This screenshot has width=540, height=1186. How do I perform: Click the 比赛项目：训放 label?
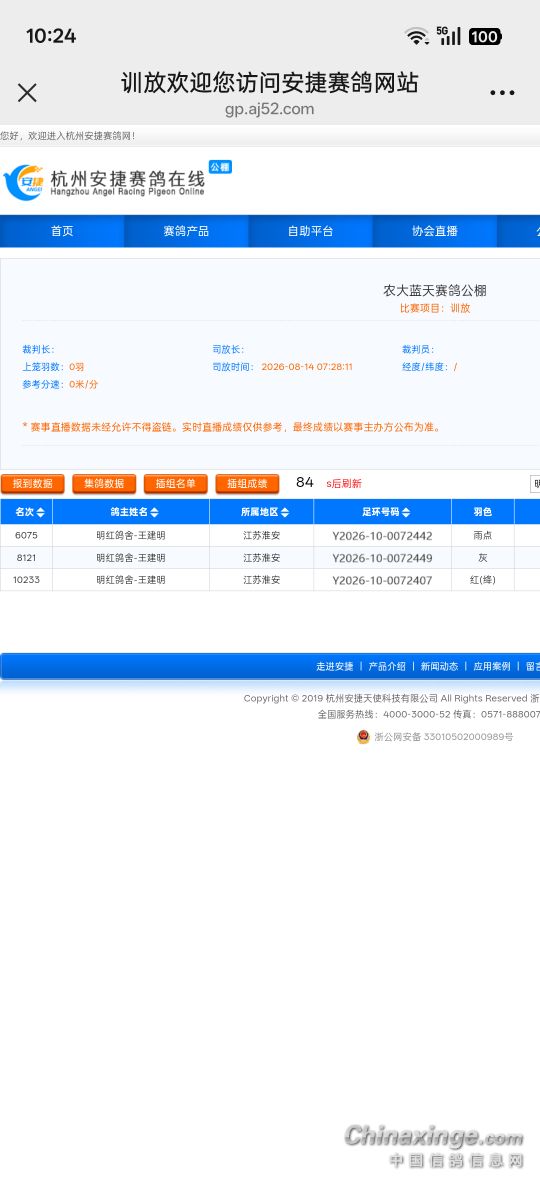click(x=435, y=309)
